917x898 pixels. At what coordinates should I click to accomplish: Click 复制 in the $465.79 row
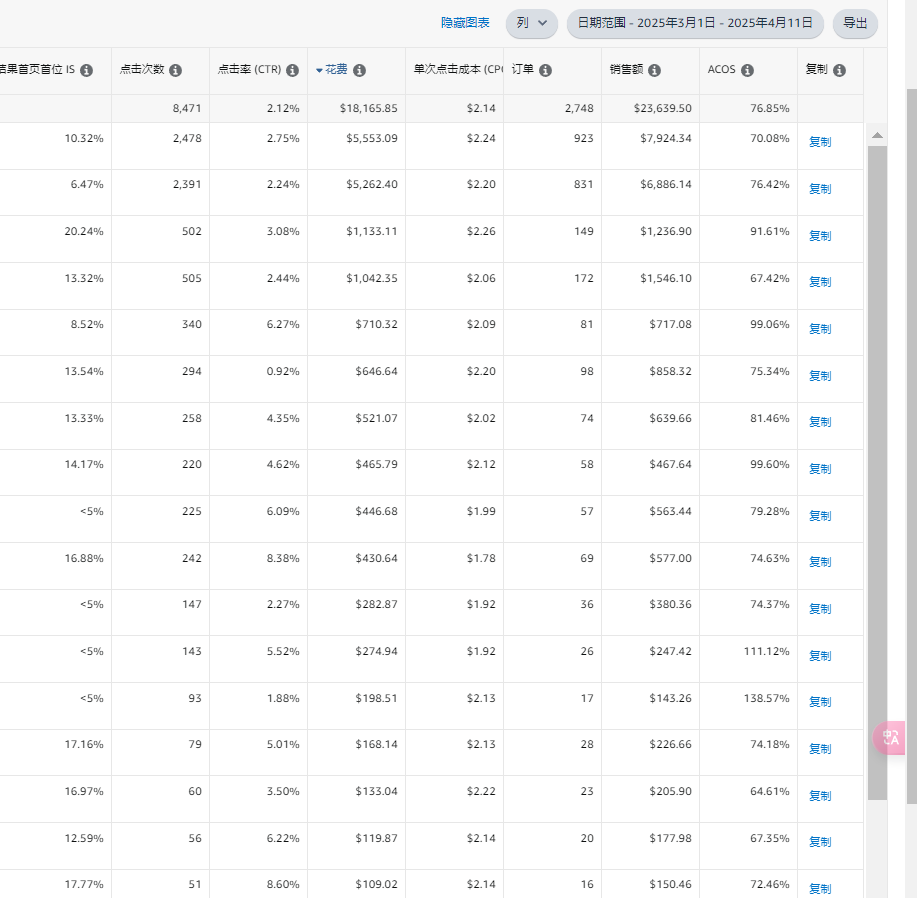tap(820, 469)
